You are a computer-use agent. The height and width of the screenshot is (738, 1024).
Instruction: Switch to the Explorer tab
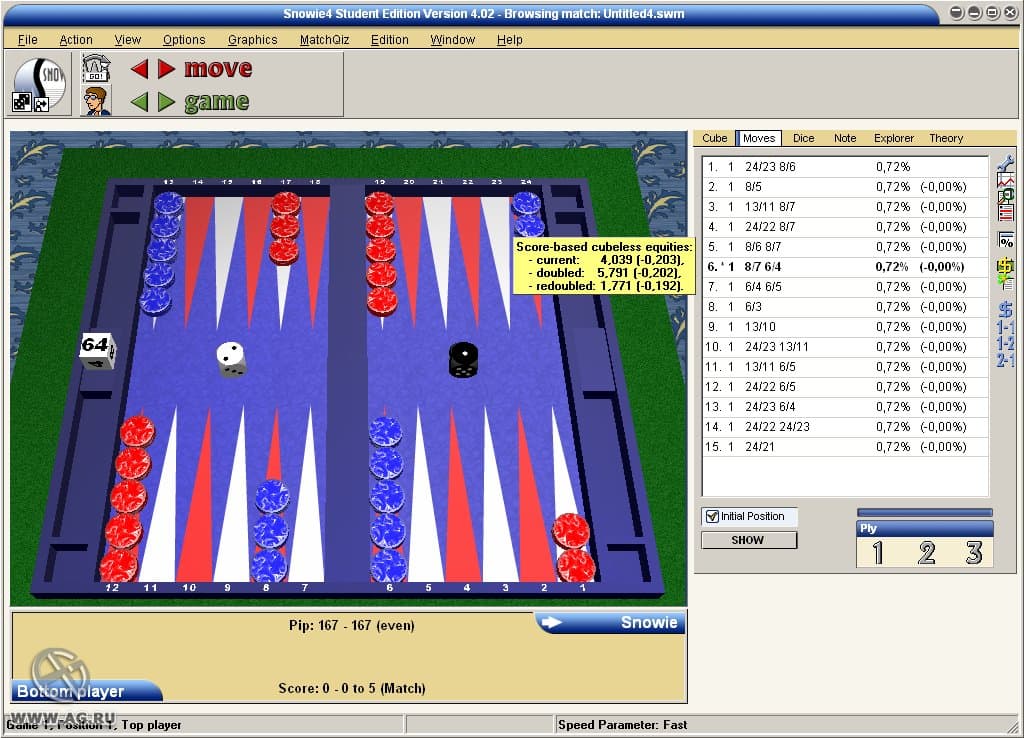[894, 138]
